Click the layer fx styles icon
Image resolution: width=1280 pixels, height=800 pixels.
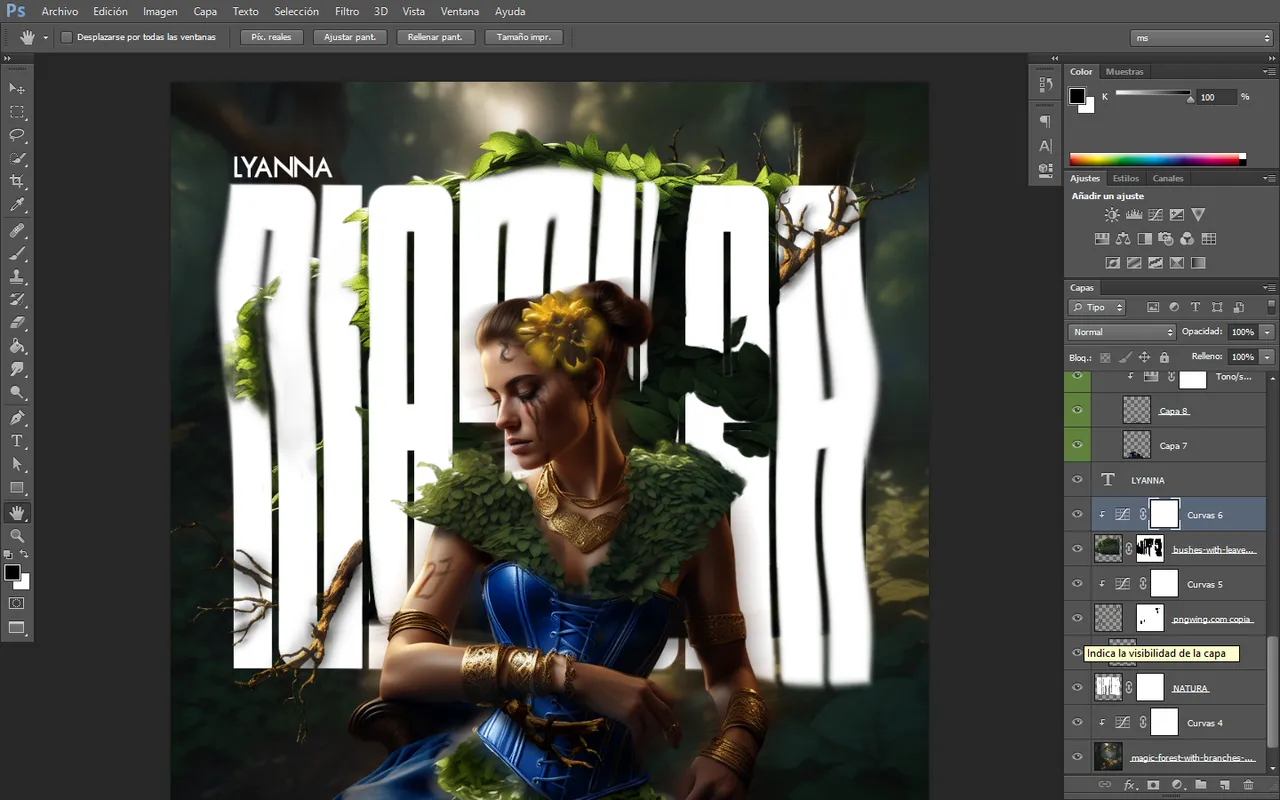click(x=1130, y=785)
